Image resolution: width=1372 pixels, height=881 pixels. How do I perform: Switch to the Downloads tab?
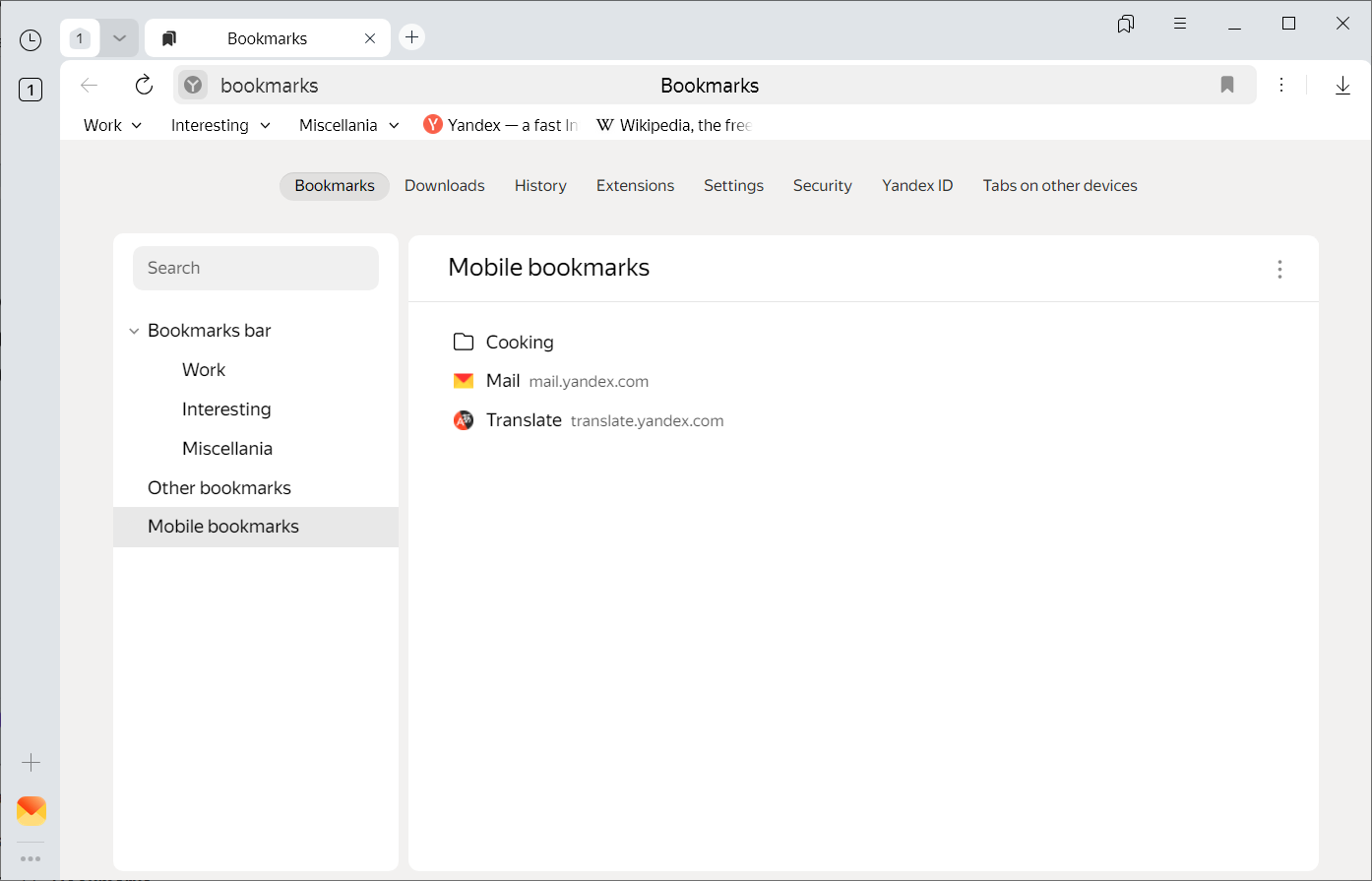[444, 186]
